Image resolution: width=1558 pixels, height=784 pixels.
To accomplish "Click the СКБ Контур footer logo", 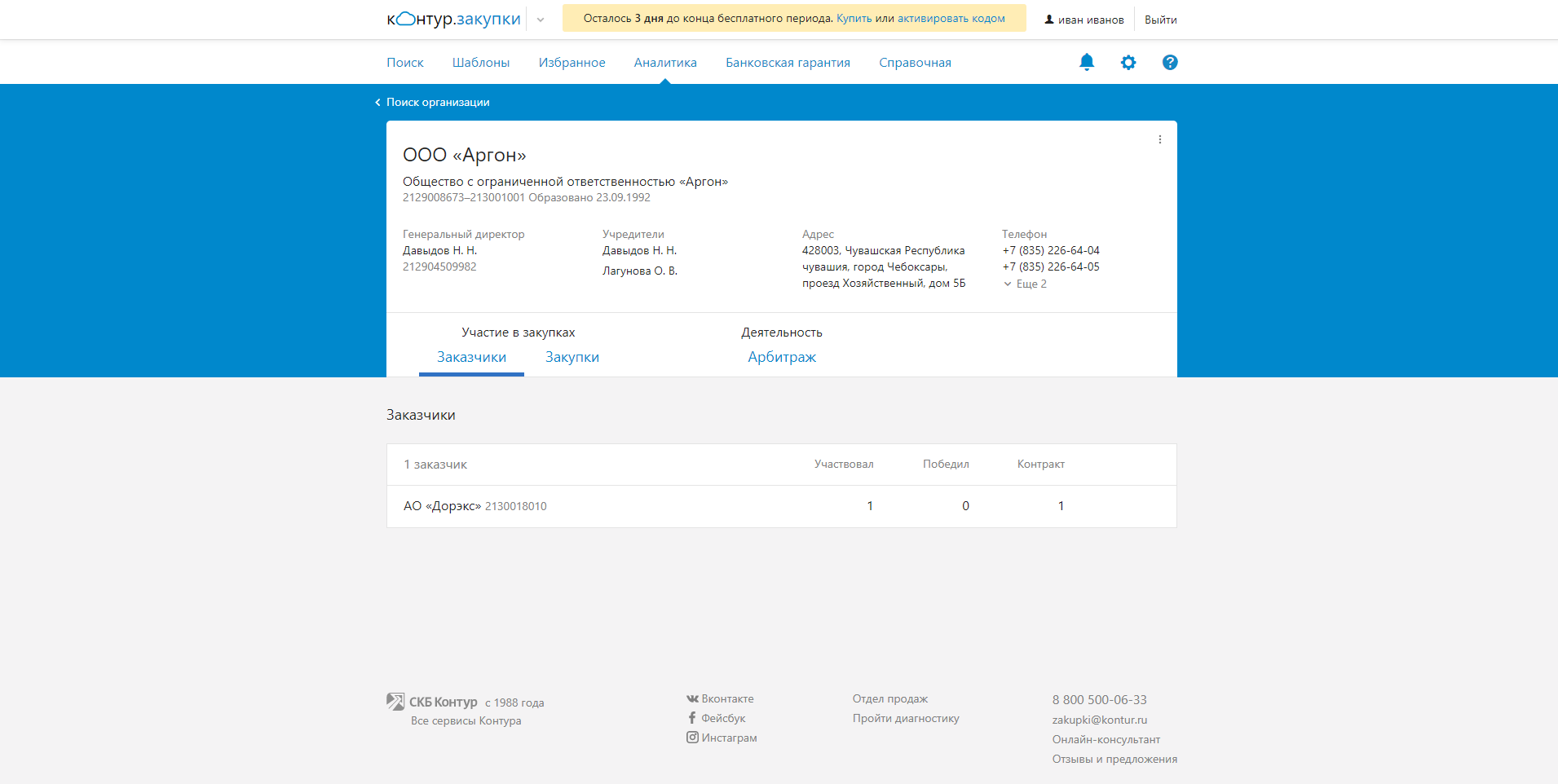I will [432, 702].
